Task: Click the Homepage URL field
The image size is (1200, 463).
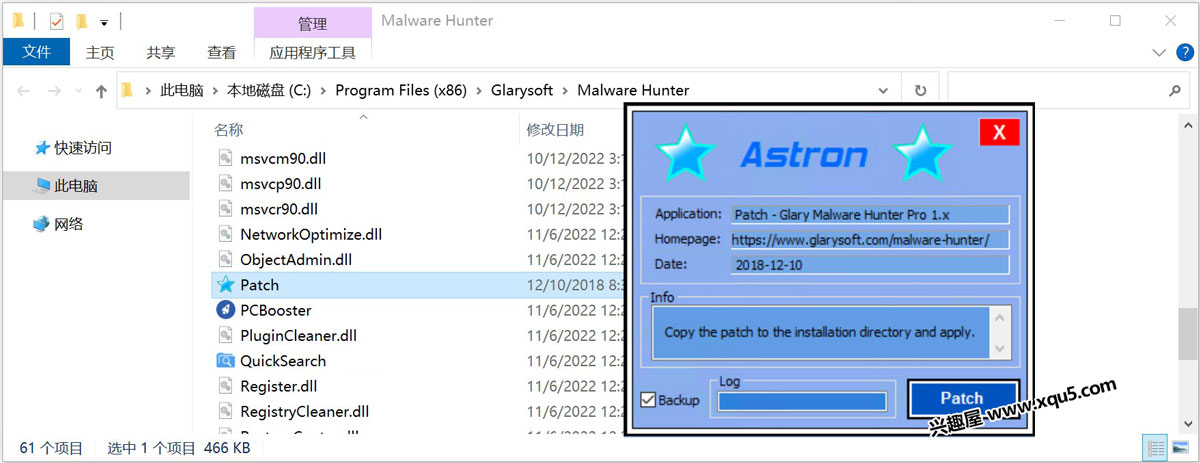Action: (870, 240)
